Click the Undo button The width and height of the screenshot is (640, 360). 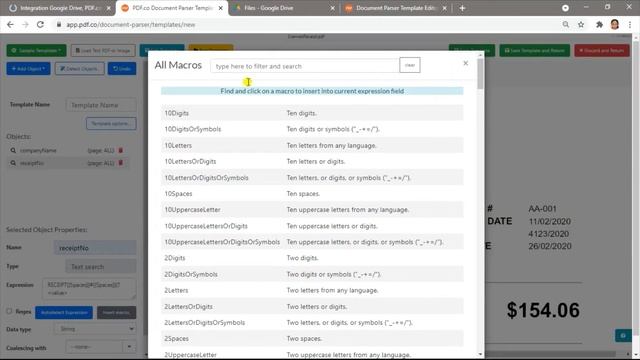click(122, 68)
